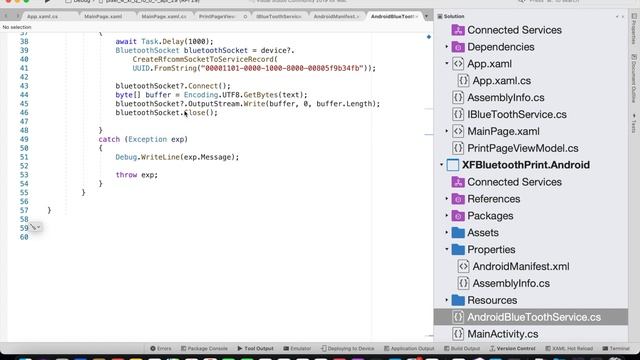Open the Tool Output pad

256,349
